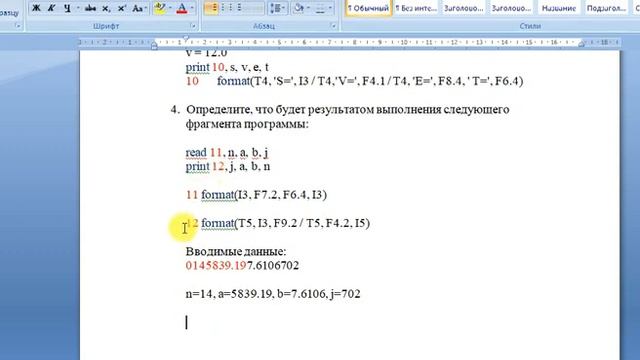The width and height of the screenshot is (640, 360).
Task: Apply superscript formatting
Action: coord(122,8)
